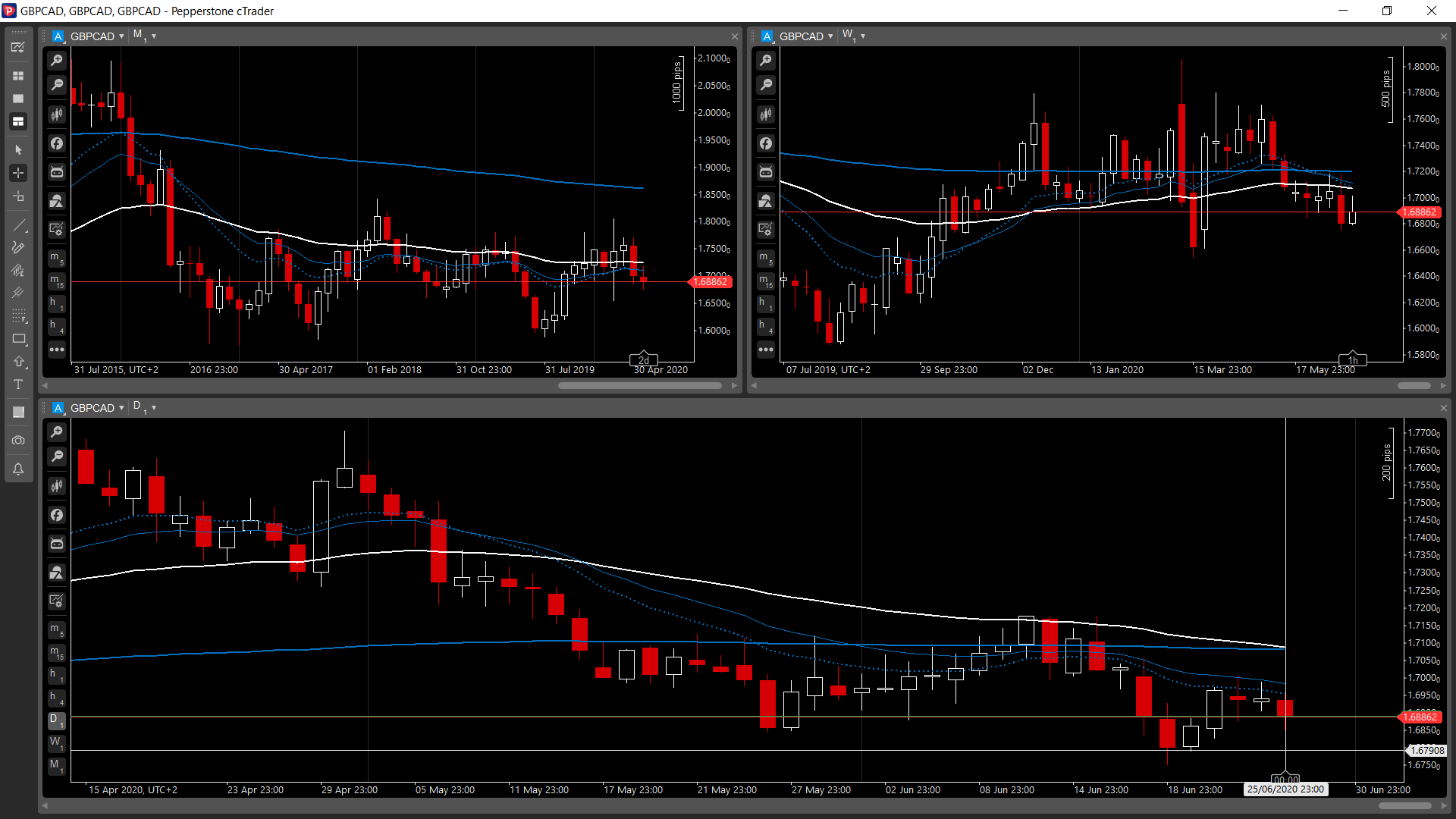This screenshot has height=819, width=1456.
Task: Open chart type icon on weekly chart
Action: coord(766,115)
